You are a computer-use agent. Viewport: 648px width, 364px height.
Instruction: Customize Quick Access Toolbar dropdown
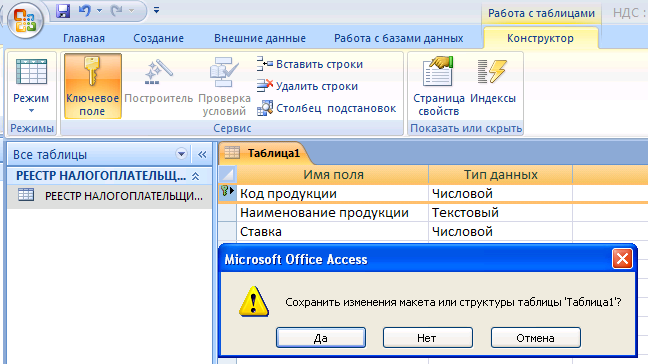[x=156, y=10]
